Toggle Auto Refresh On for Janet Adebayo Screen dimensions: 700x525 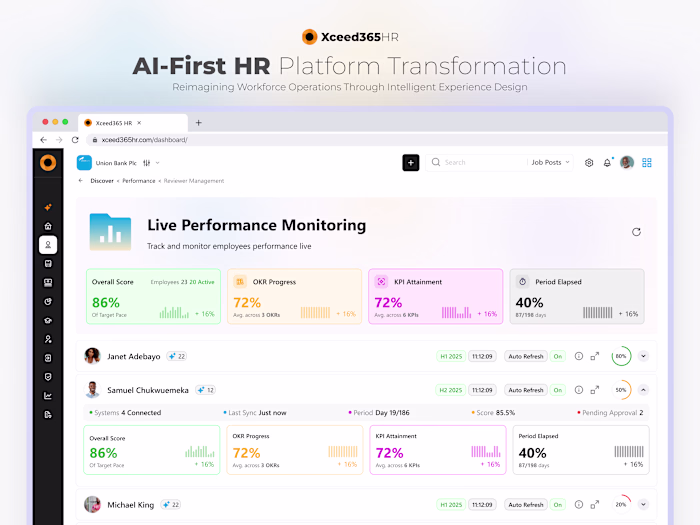558,356
